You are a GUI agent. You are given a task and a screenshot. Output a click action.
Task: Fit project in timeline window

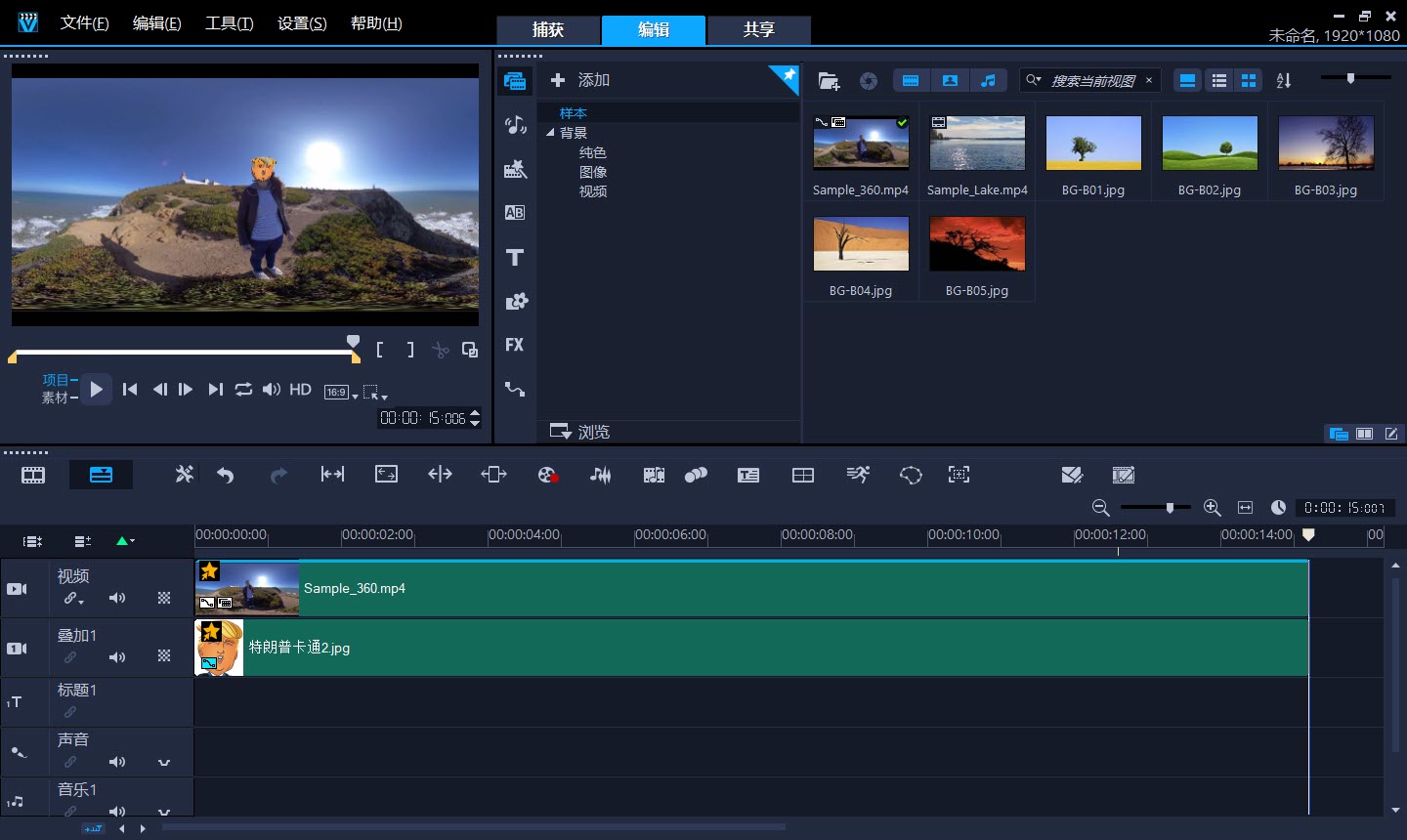point(1245,508)
